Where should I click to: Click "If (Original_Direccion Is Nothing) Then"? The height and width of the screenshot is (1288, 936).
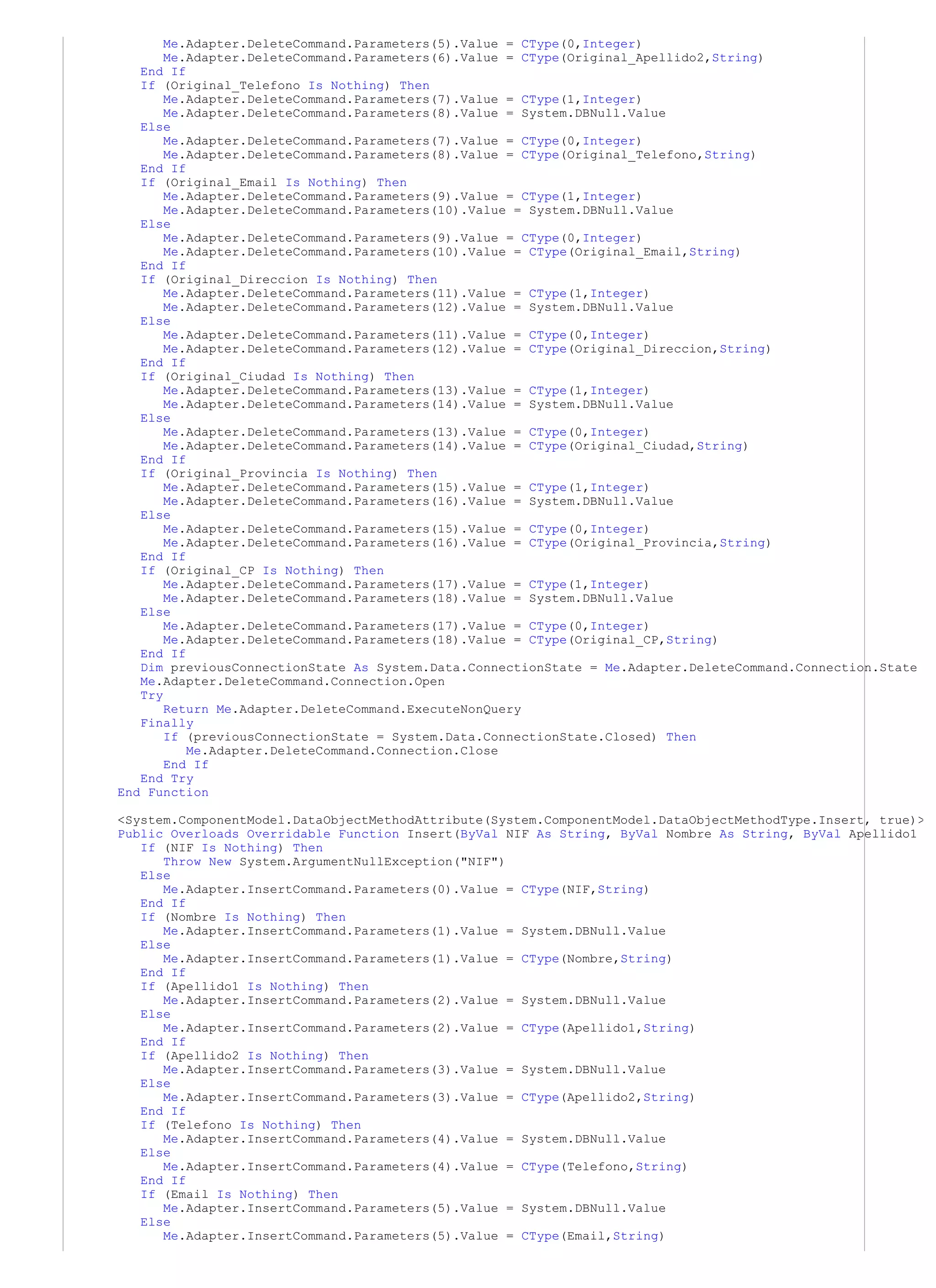tap(289, 280)
